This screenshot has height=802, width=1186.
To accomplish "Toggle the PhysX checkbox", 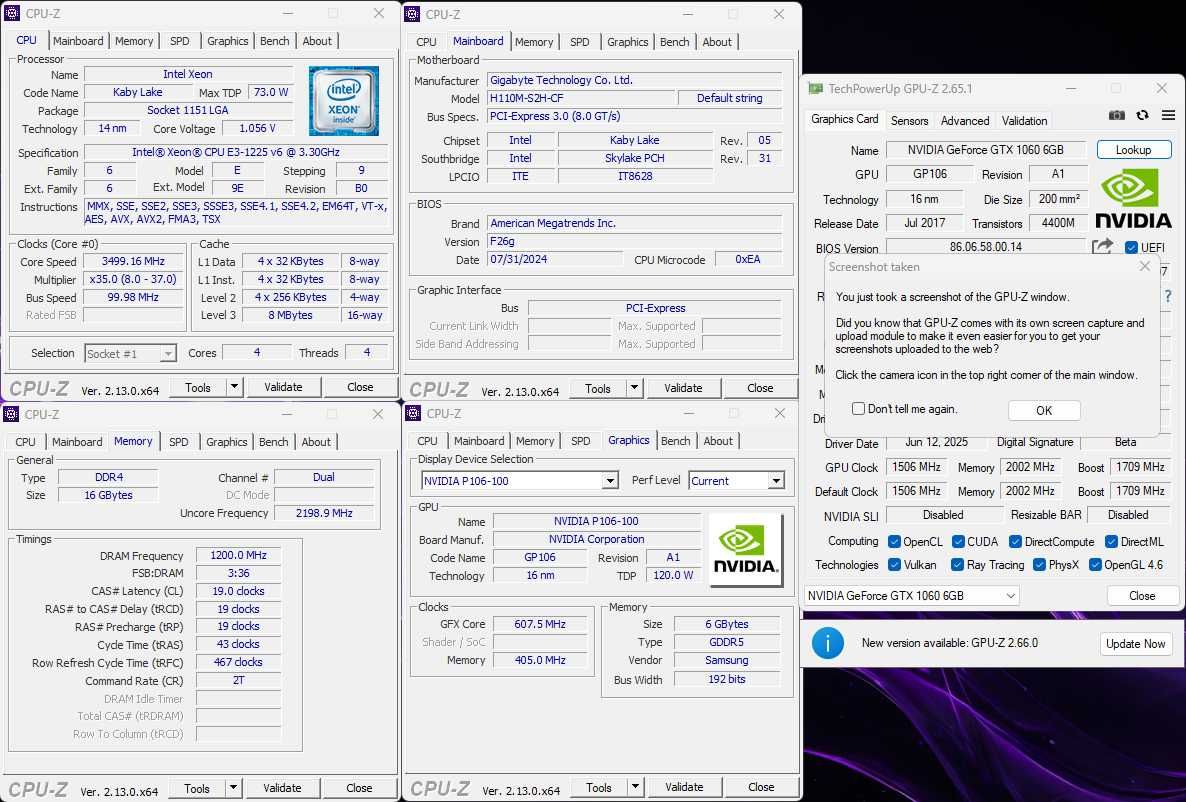I will click(1039, 564).
